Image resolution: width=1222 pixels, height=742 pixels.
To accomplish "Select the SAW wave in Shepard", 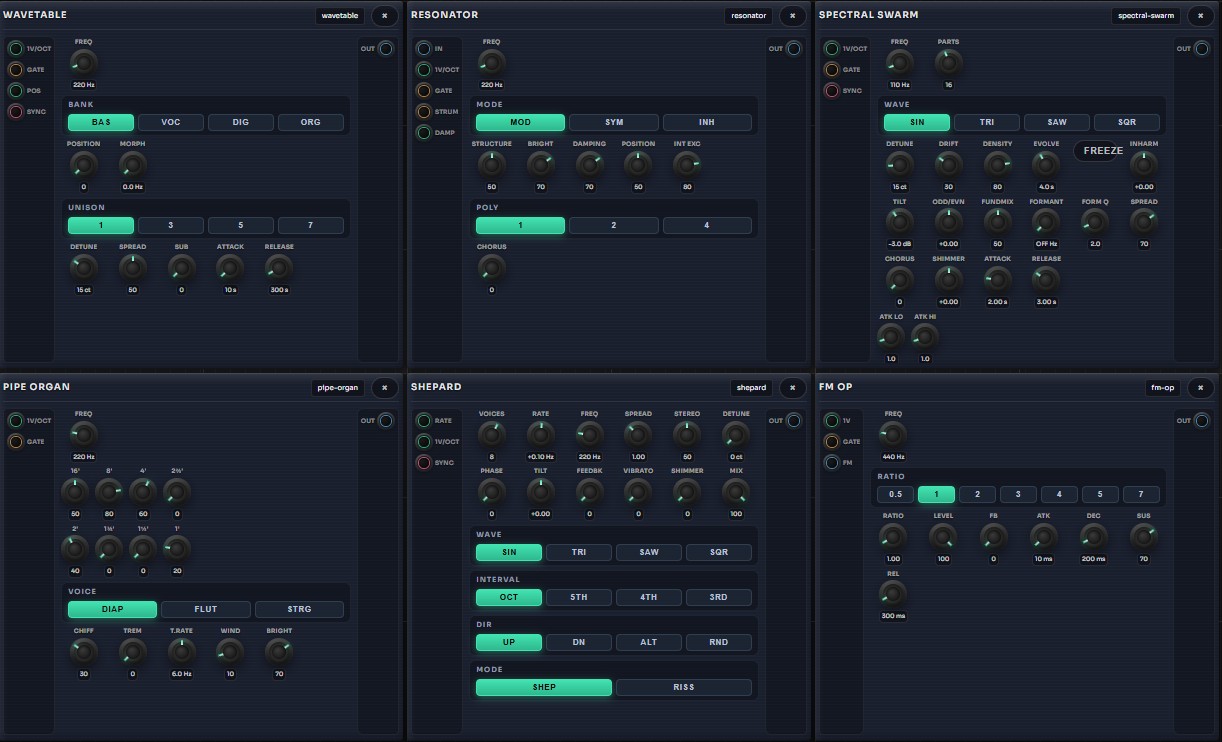I will (649, 552).
